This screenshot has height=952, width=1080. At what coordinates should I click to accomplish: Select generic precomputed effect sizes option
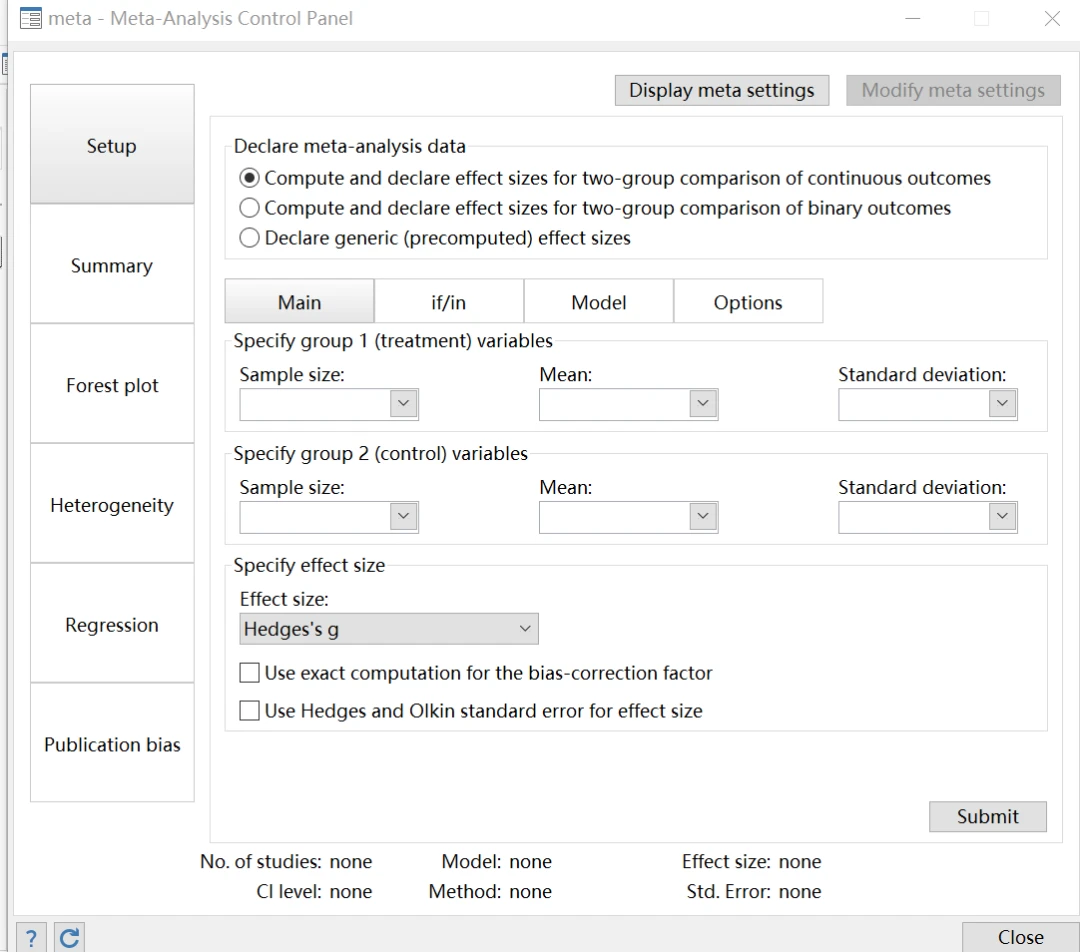pyautogui.click(x=250, y=239)
